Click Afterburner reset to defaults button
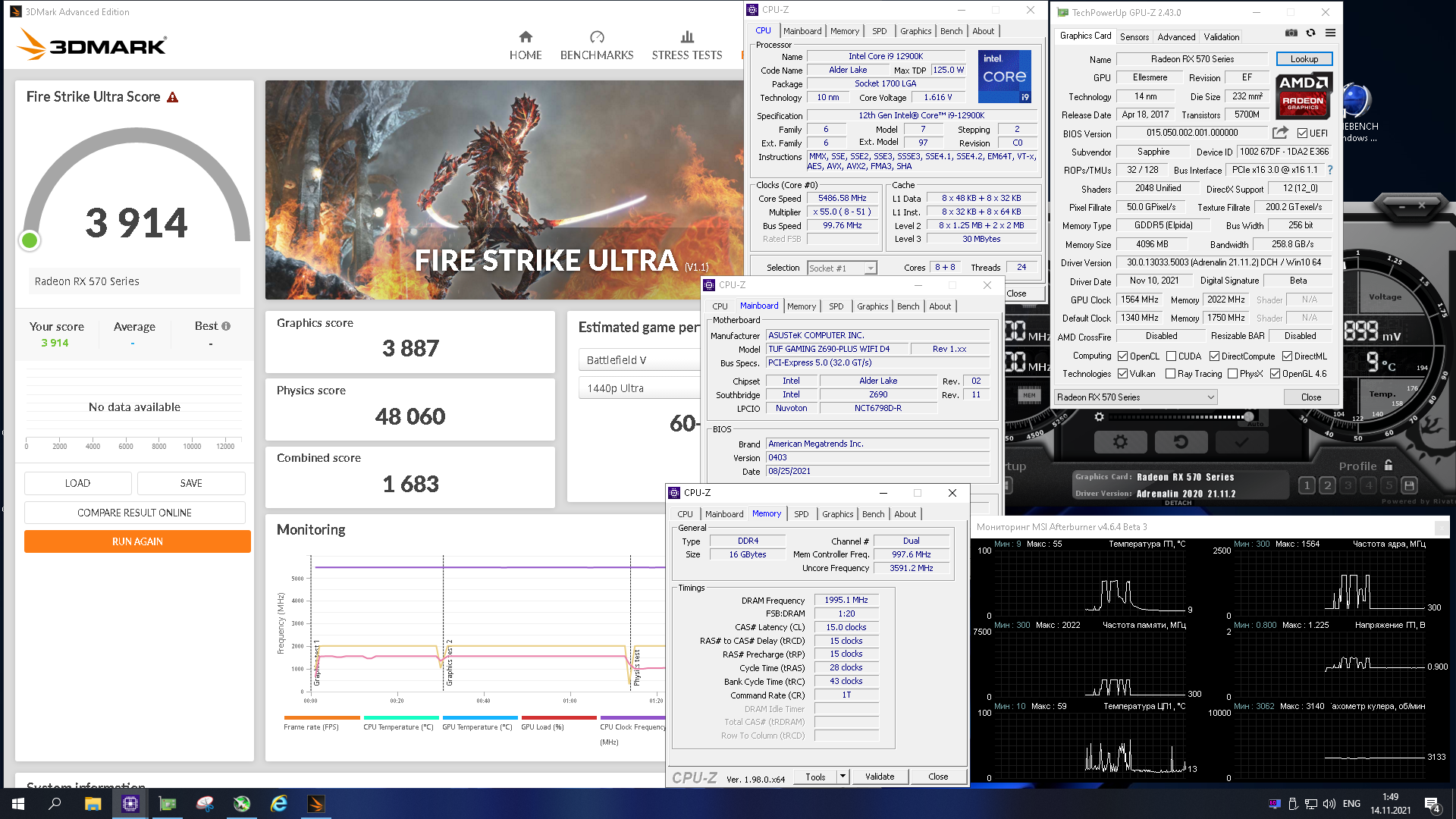Image resolution: width=1456 pixels, height=819 pixels. [x=1181, y=442]
